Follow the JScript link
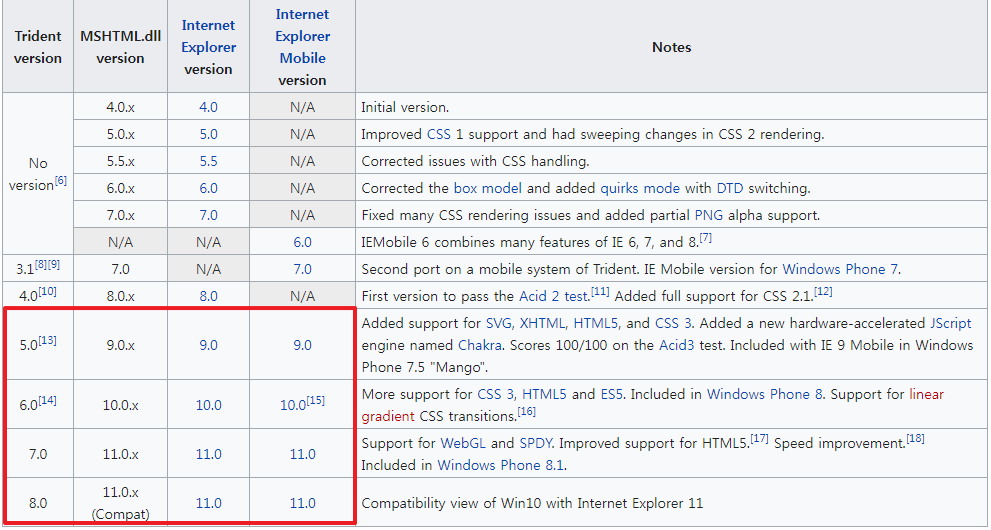Screen dimensions: 991x530 click(951, 323)
